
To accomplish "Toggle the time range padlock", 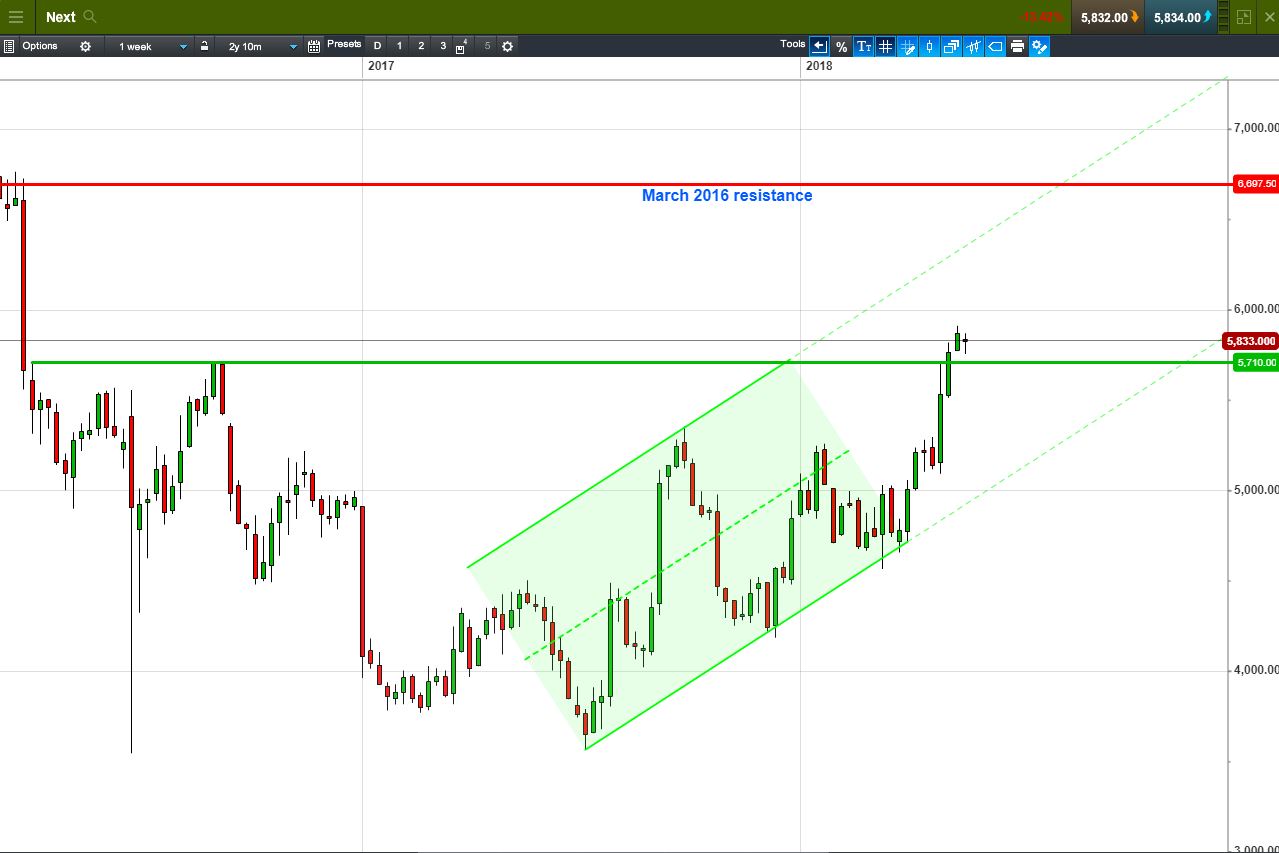I will pyautogui.click(x=204, y=46).
